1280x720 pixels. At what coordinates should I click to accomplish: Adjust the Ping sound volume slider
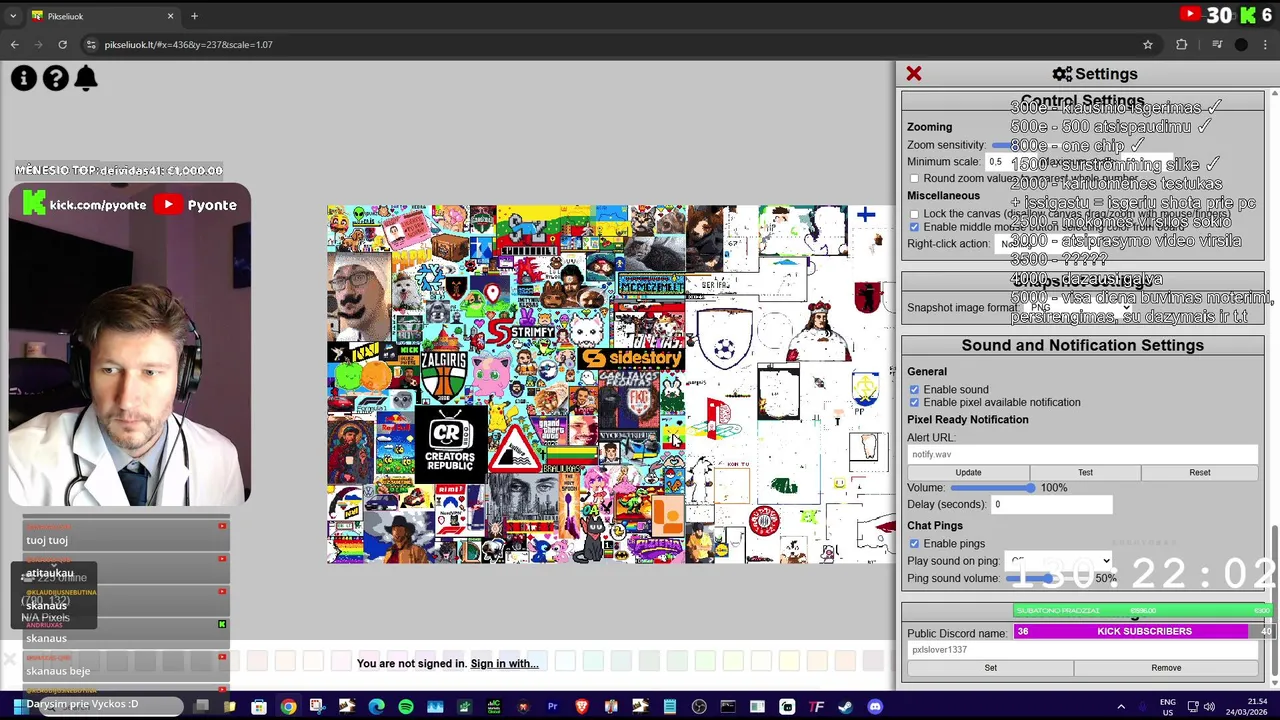[1048, 578]
